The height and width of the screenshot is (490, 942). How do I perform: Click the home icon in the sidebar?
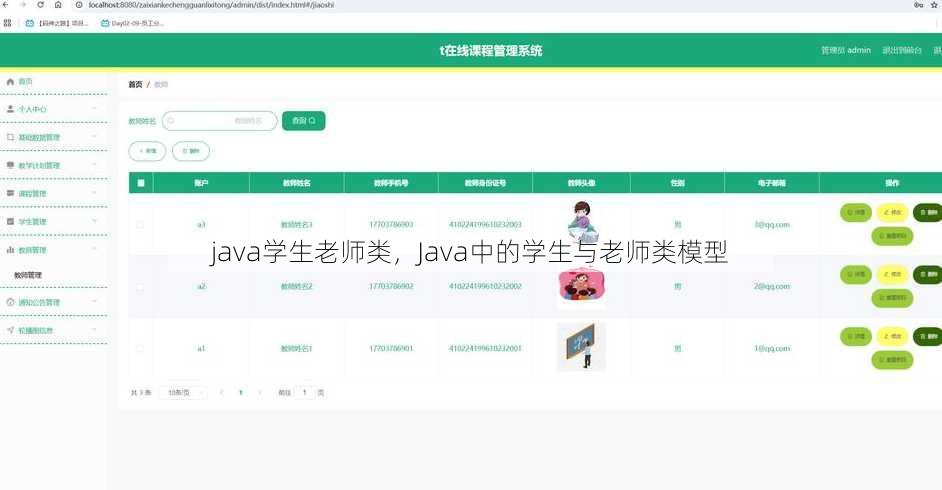(x=10, y=81)
